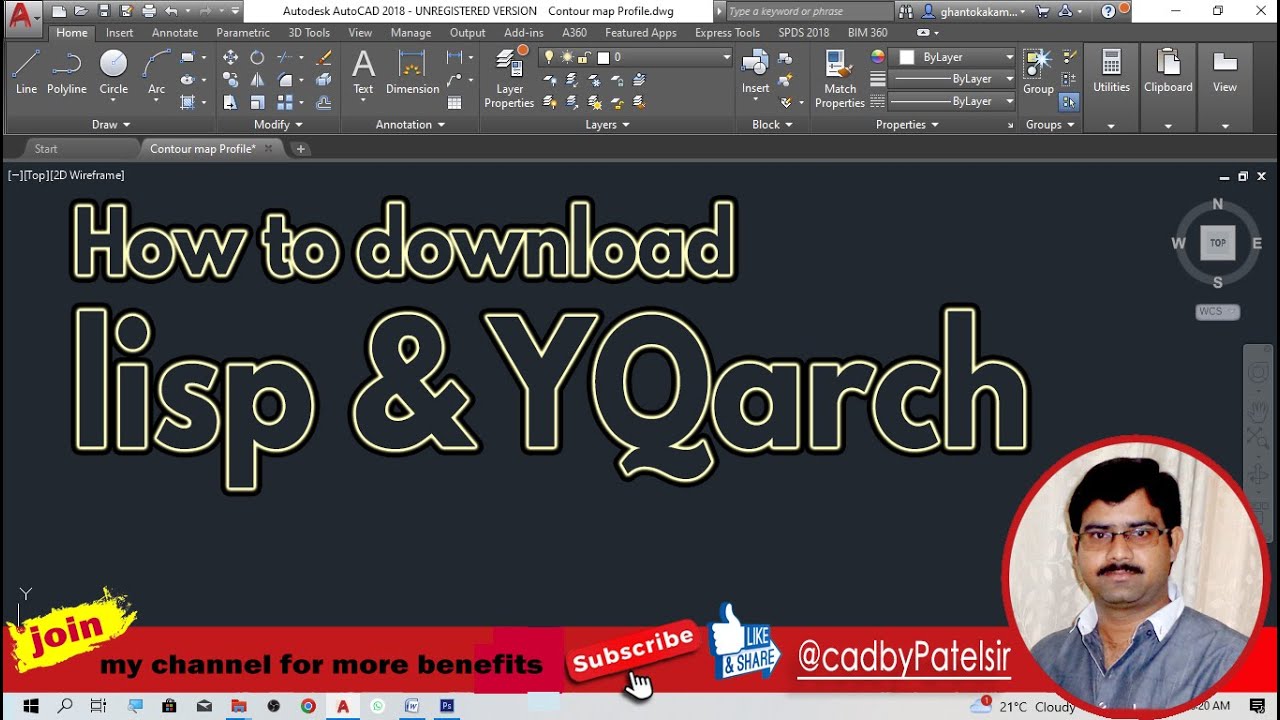Choose the Move tool in Modify panel
Image resolution: width=1280 pixels, height=720 pixels.
(230, 58)
